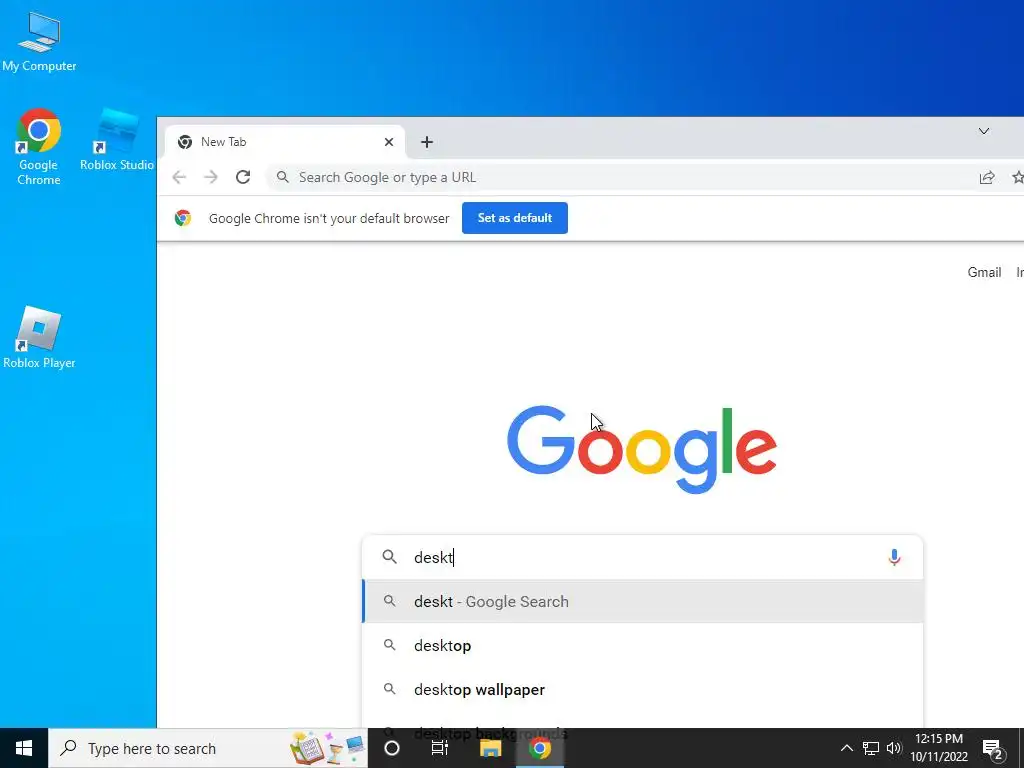Open the volume tray icon
This screenshot has width=1024, height=768.
[894, 748]
